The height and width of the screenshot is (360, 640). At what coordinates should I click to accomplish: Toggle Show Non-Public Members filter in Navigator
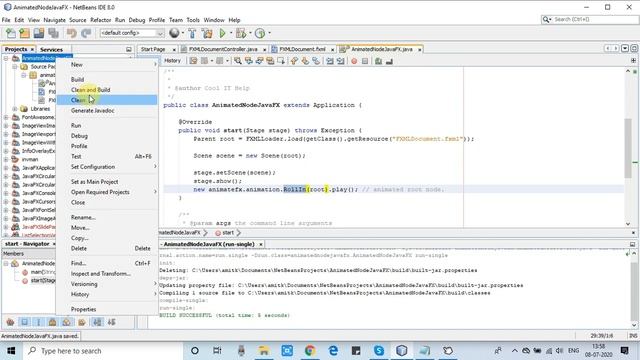53,322
